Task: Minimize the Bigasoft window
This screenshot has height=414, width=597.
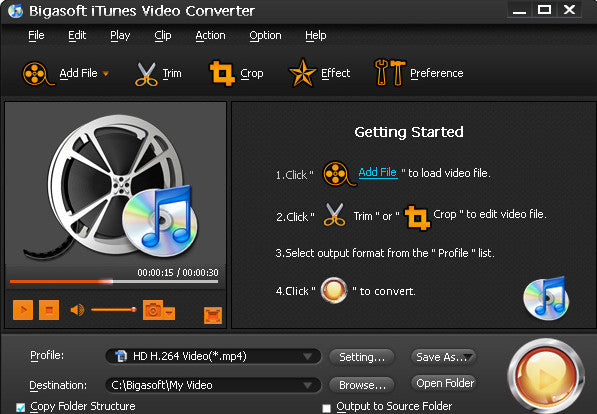Action: tap(519, 10)
